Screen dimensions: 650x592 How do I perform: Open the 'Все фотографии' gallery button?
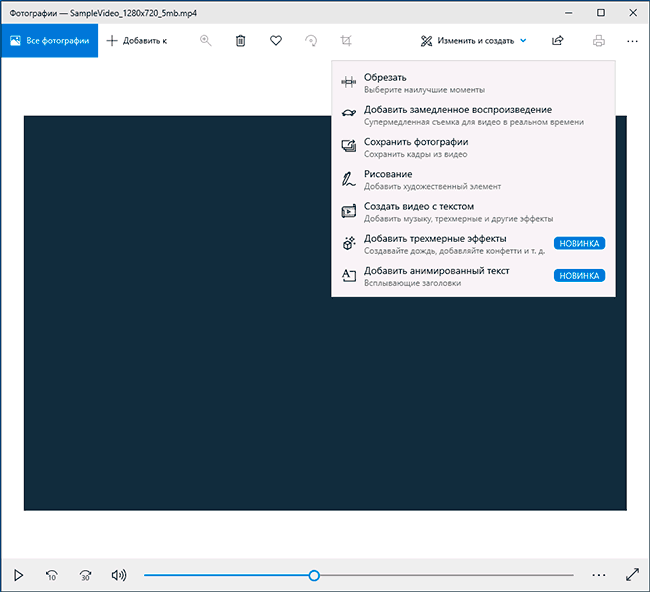pyautogui.click(x=49, y=41)
